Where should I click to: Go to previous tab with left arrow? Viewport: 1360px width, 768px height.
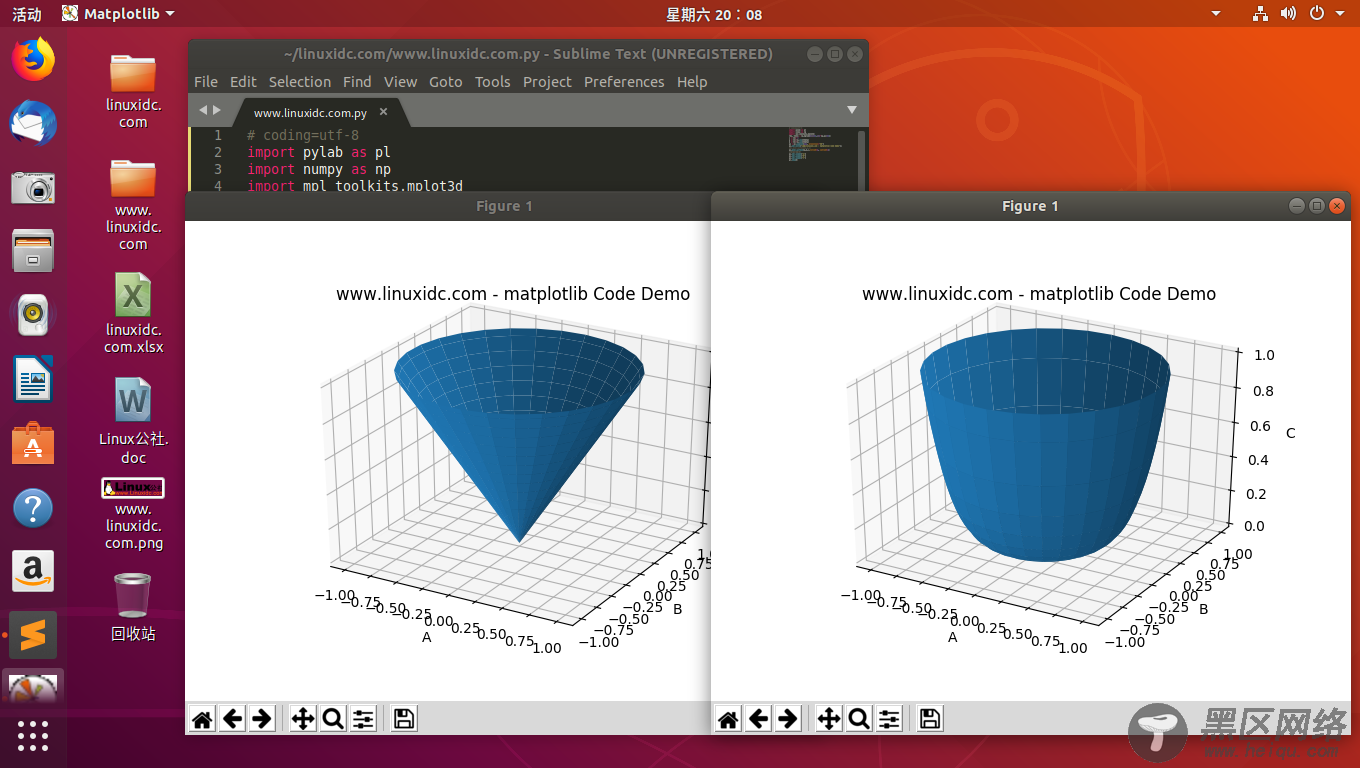(x=203, y=110)
